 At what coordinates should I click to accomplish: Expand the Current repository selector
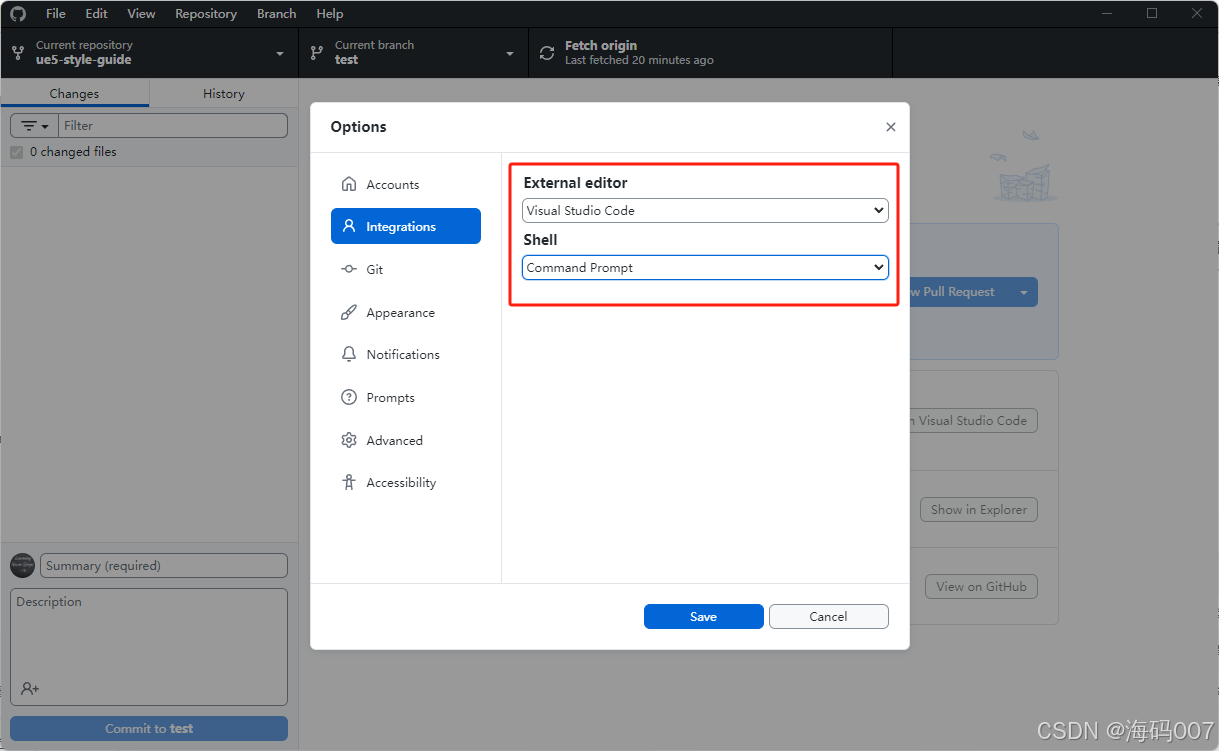tap(149, 52)
